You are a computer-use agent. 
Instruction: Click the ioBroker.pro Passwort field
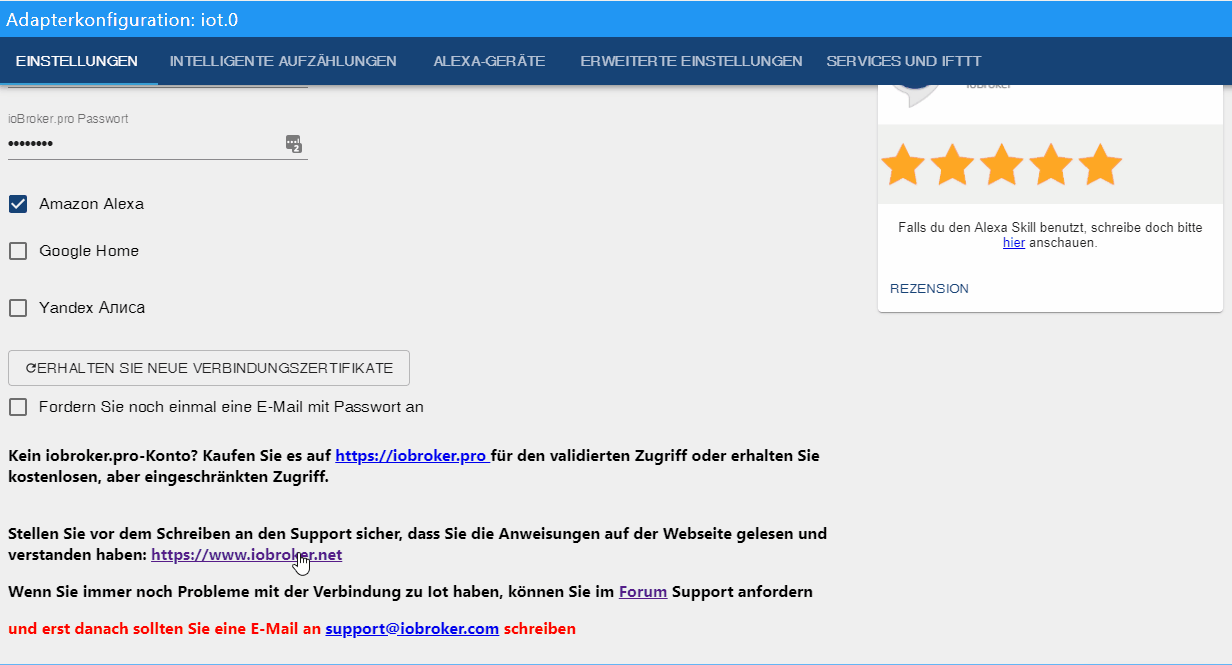coord(158,143)
